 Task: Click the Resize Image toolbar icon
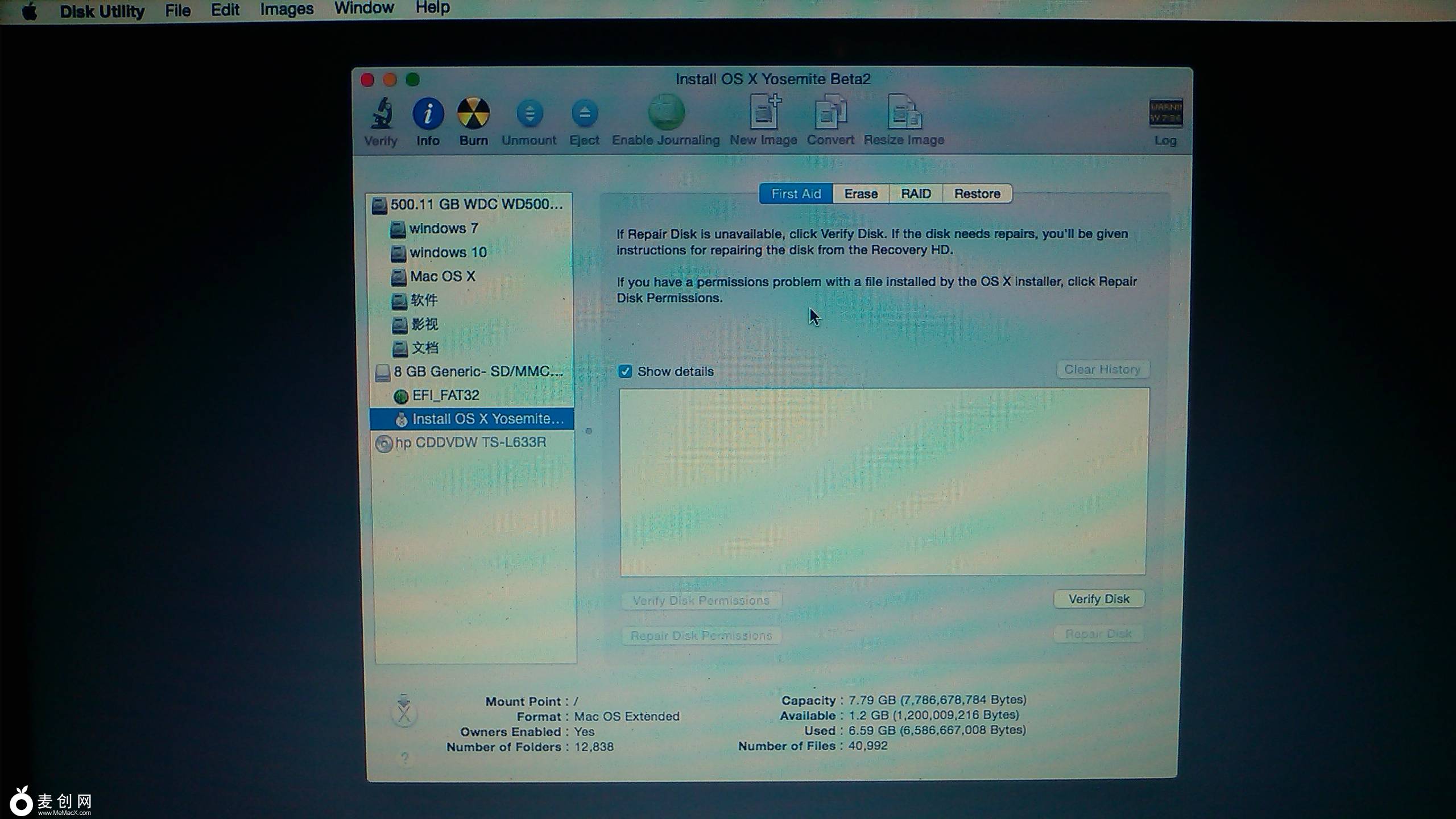[x=904, y=113]
